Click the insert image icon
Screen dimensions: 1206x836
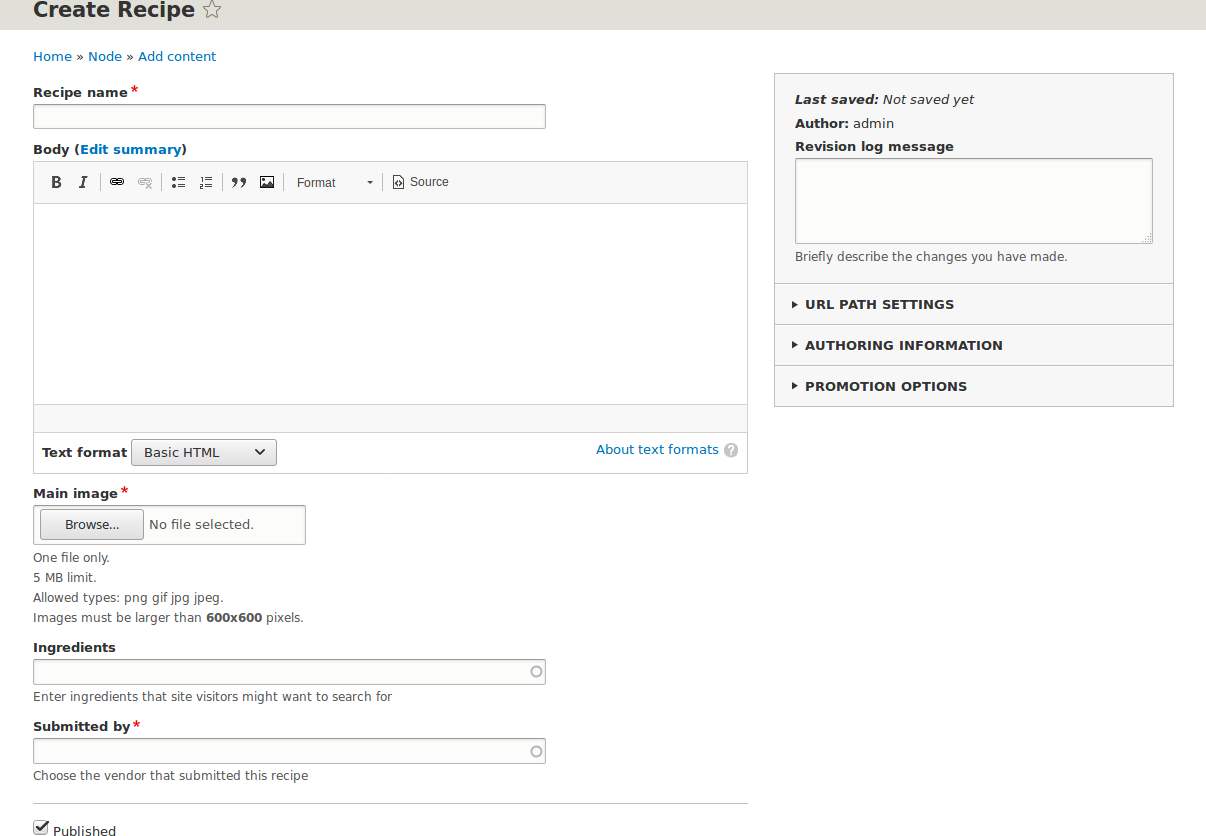[267, 182]
